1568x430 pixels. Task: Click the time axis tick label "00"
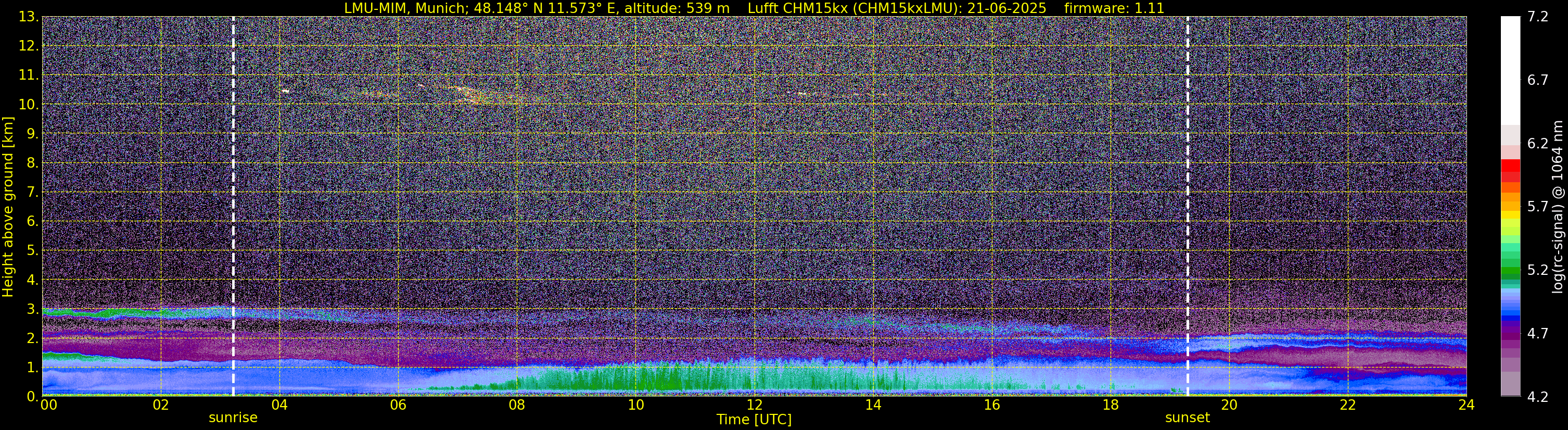point(49,405)
